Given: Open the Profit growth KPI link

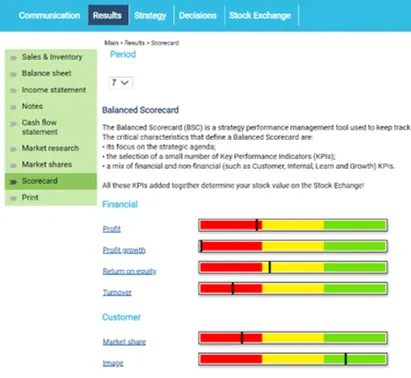Looking at the screenshot, I should pos(124,250).
